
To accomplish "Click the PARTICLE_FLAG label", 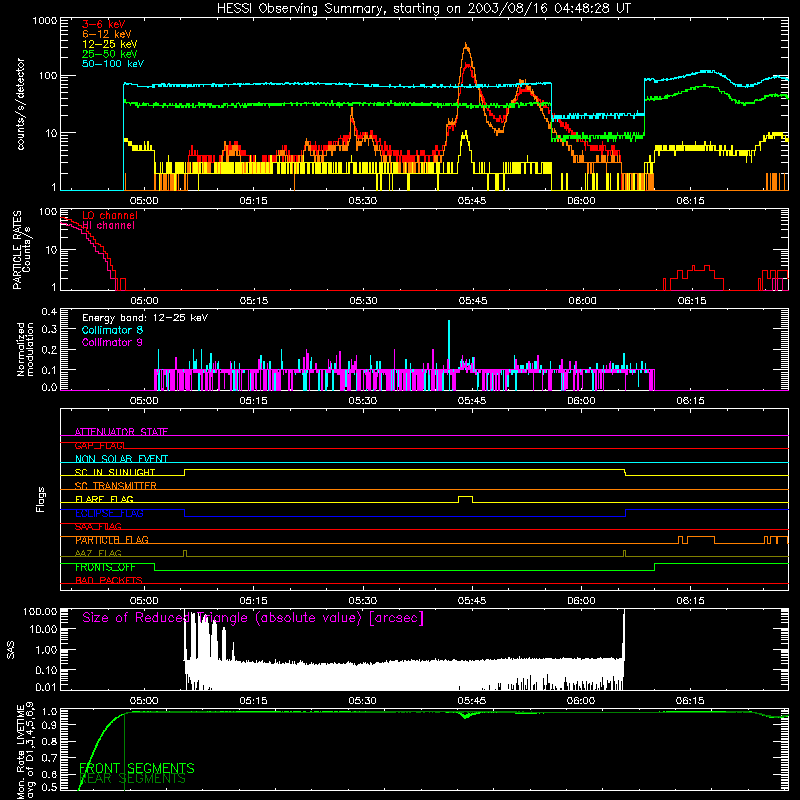I will 112,540.
